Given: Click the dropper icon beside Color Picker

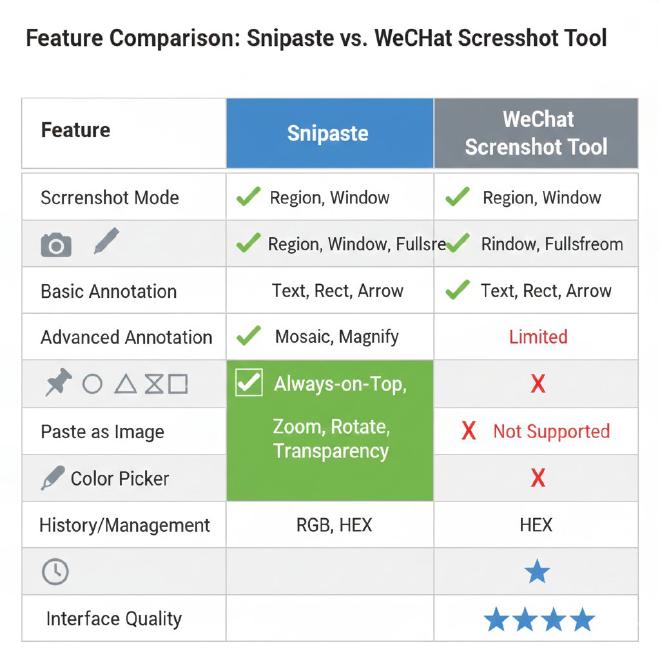Looking at the screenshot, I should (52, 479).
